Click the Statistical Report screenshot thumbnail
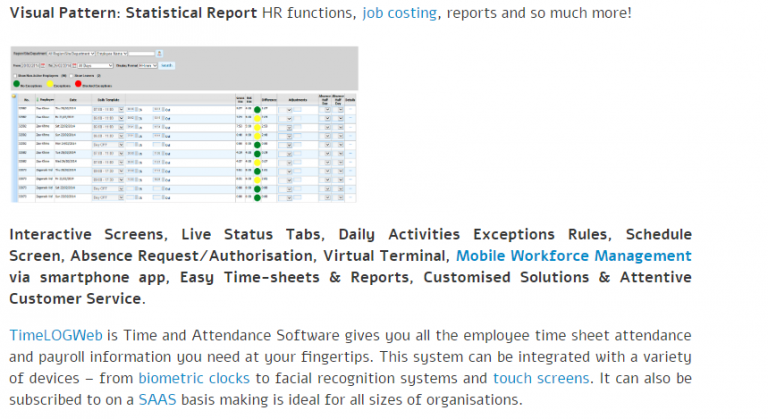 click(x=183, y=125)
